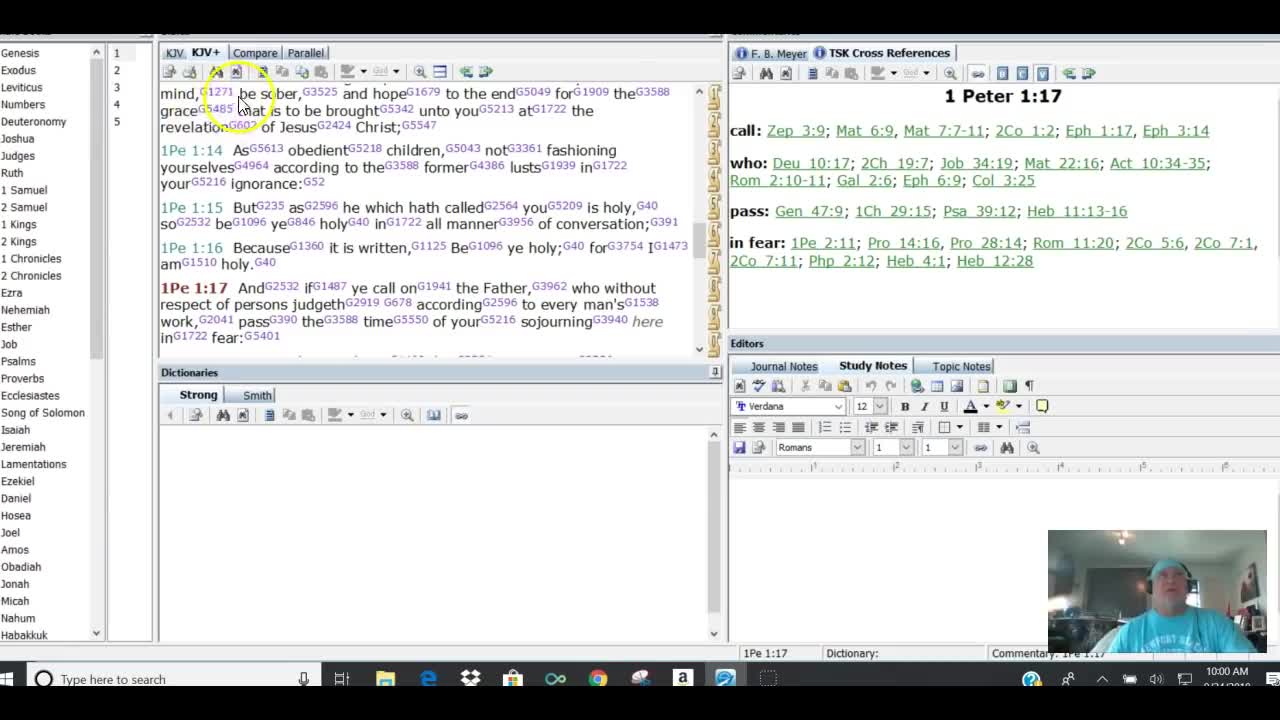This screenshot has width=1280, height=720.
Task: Run spell check in the editor
Action: click(x=759, y=386)
